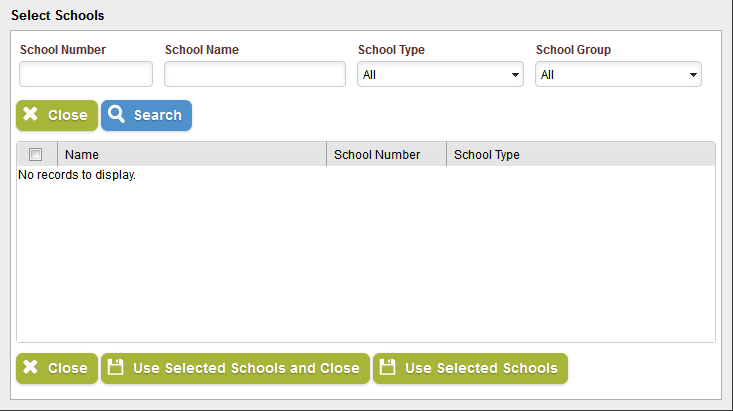Click the magnifier icon on Search button
The height and width of the screenshot is (411, 733).
point(117,115)
